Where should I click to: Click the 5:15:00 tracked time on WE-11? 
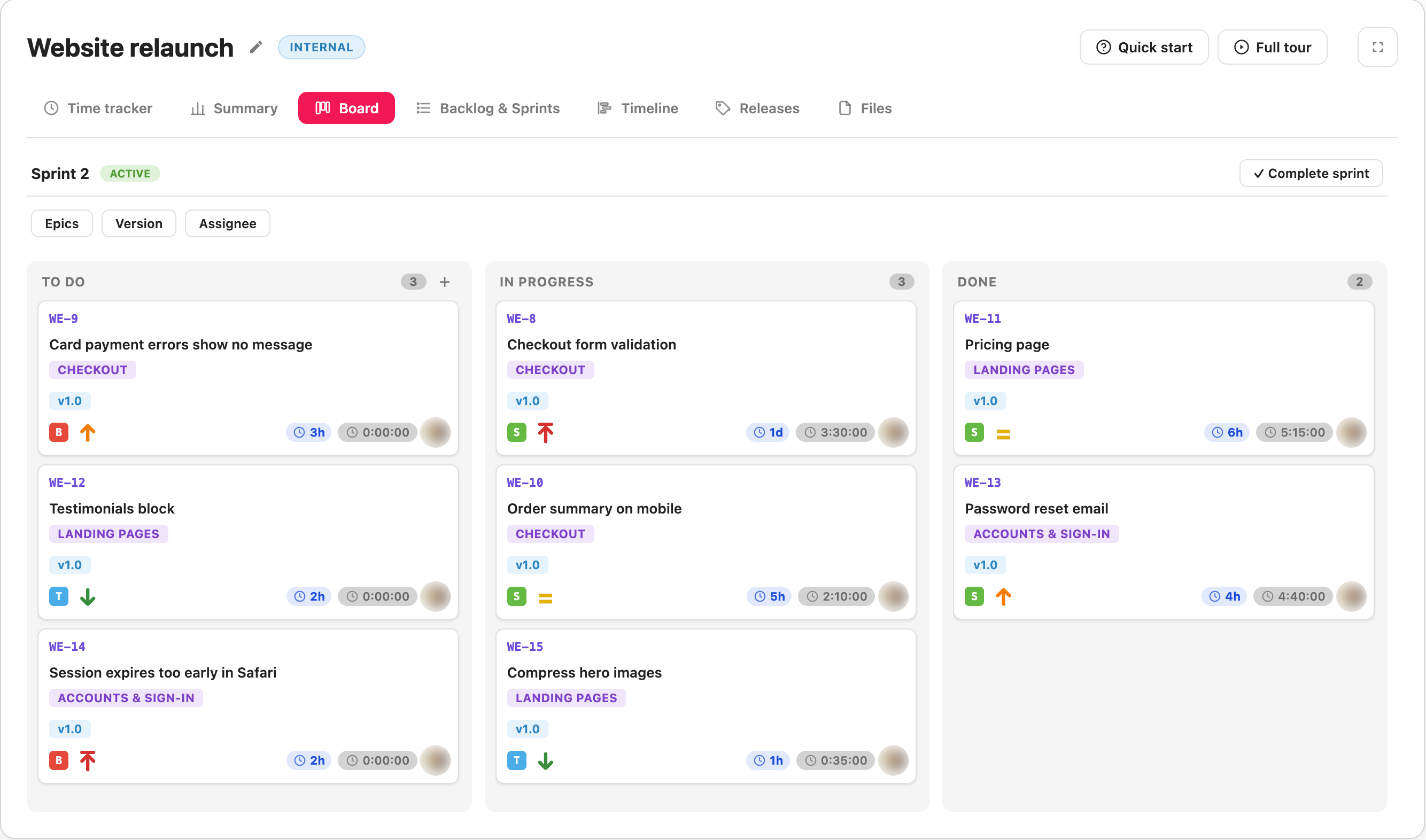click(x=1295, y=433)
